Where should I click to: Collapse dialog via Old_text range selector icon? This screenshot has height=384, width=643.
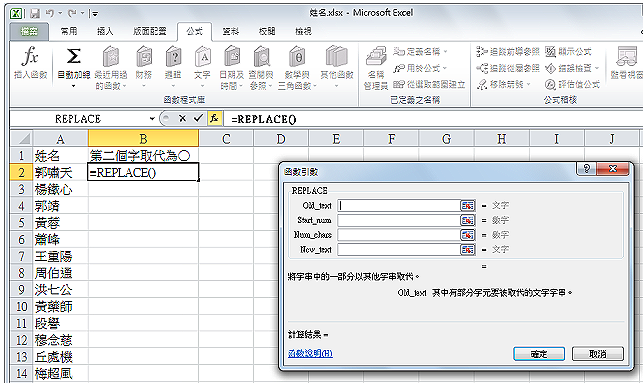pyautogui.click(x=467, y=206)
